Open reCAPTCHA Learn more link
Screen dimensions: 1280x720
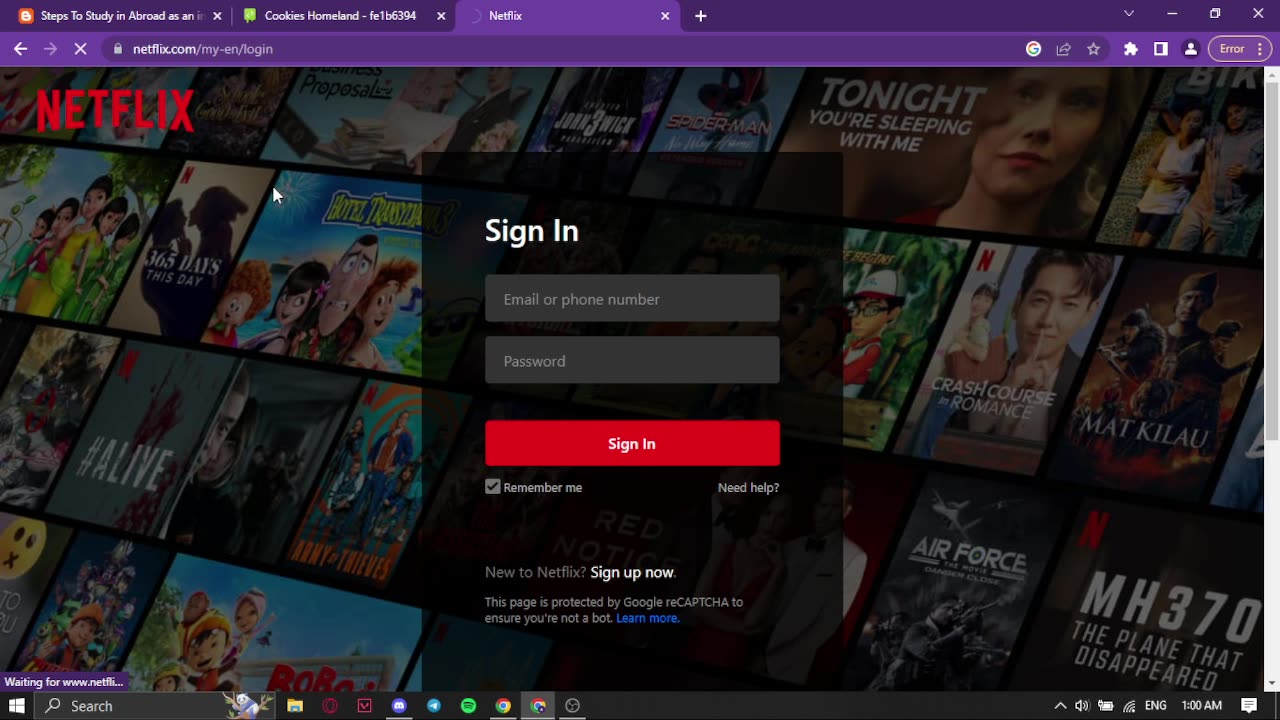click(647, 618)
